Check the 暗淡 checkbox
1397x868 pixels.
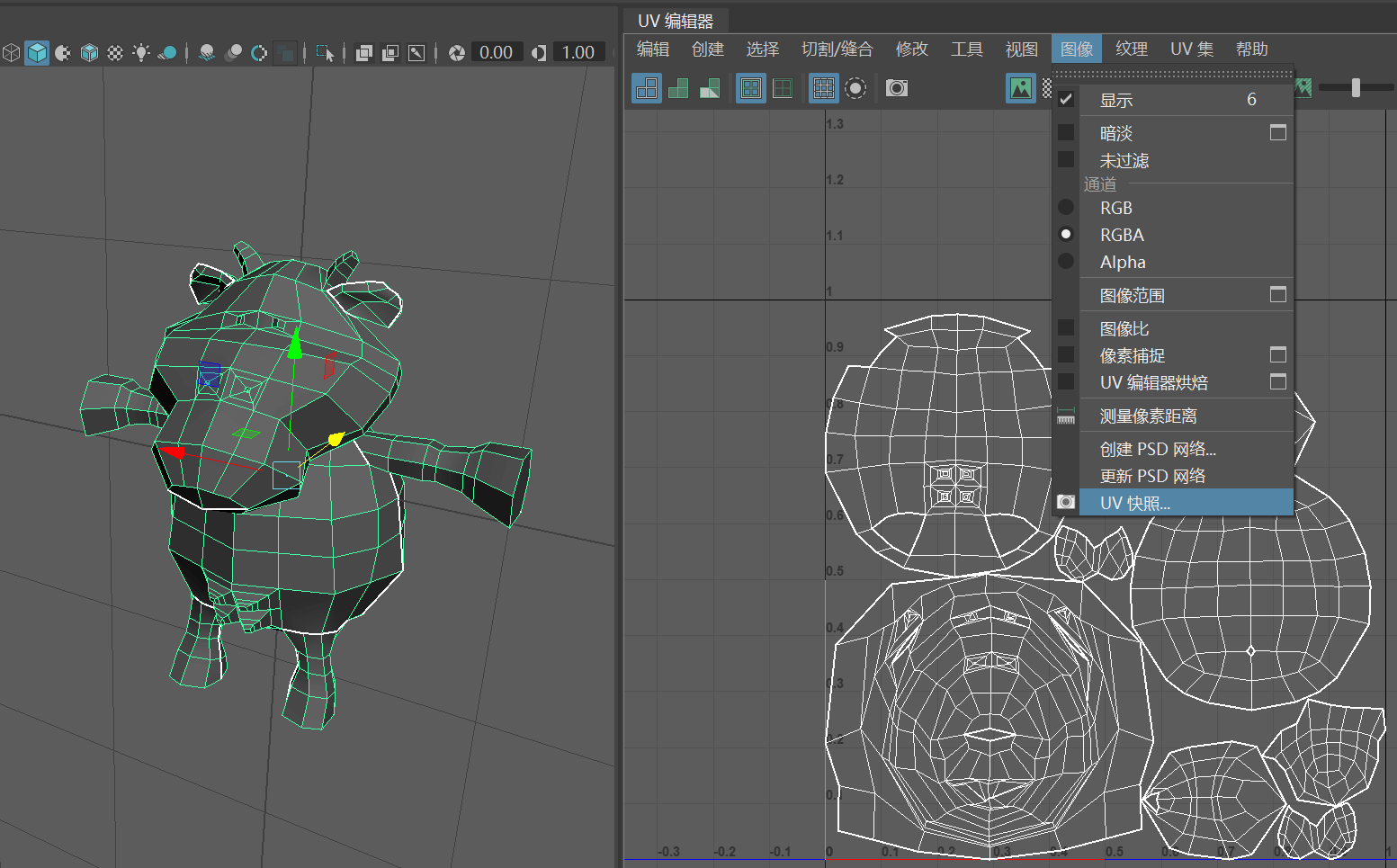tap(1066, 132)
